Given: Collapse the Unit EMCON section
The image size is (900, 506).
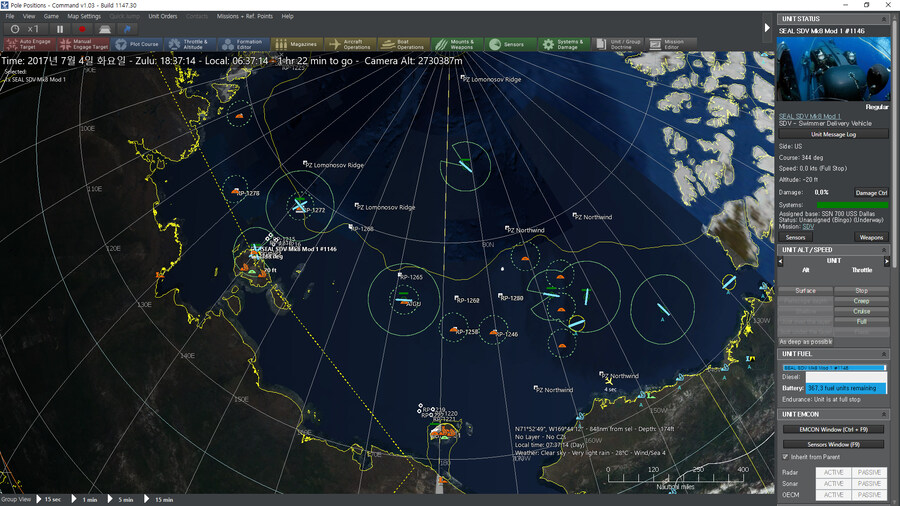Looking at the screenshot, I should tap(885, 413).
